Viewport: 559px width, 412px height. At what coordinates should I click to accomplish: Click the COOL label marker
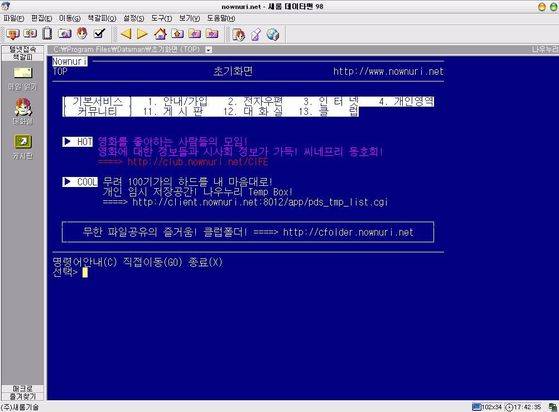80,182
